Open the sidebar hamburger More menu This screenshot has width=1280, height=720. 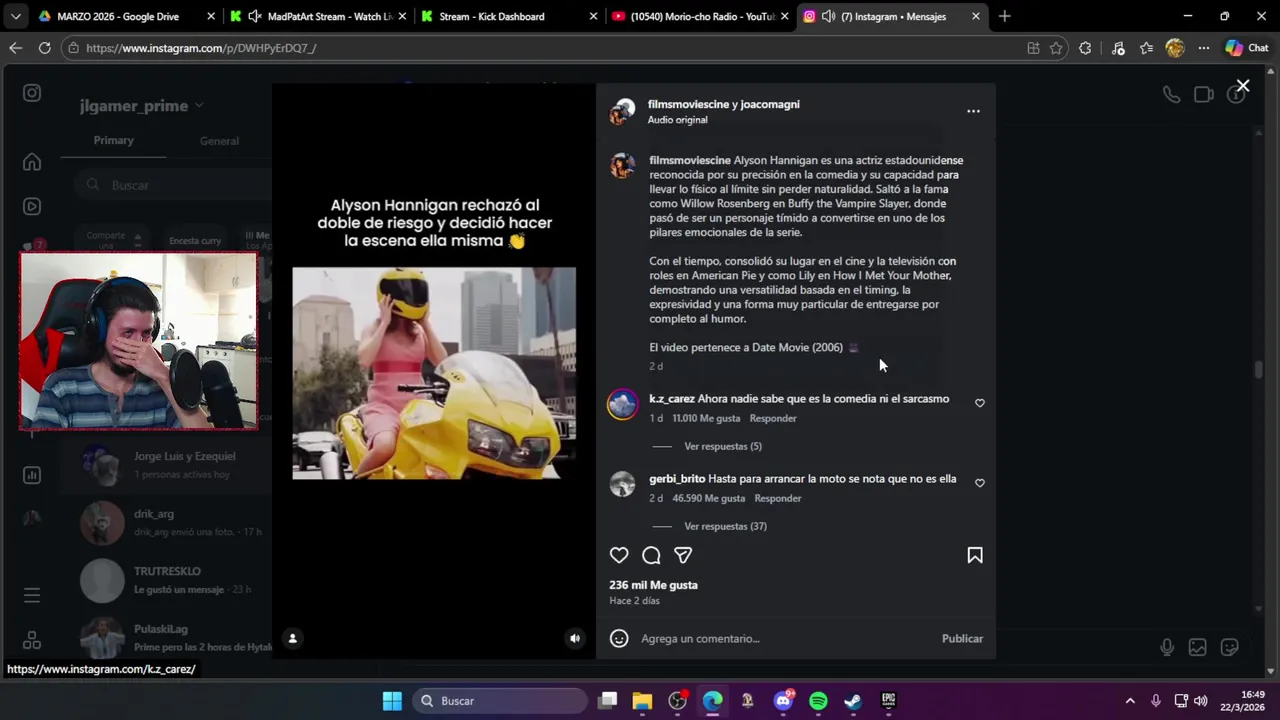32,595
